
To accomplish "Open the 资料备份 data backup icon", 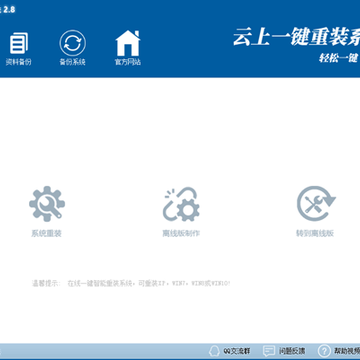I will (x=19, y=43).
